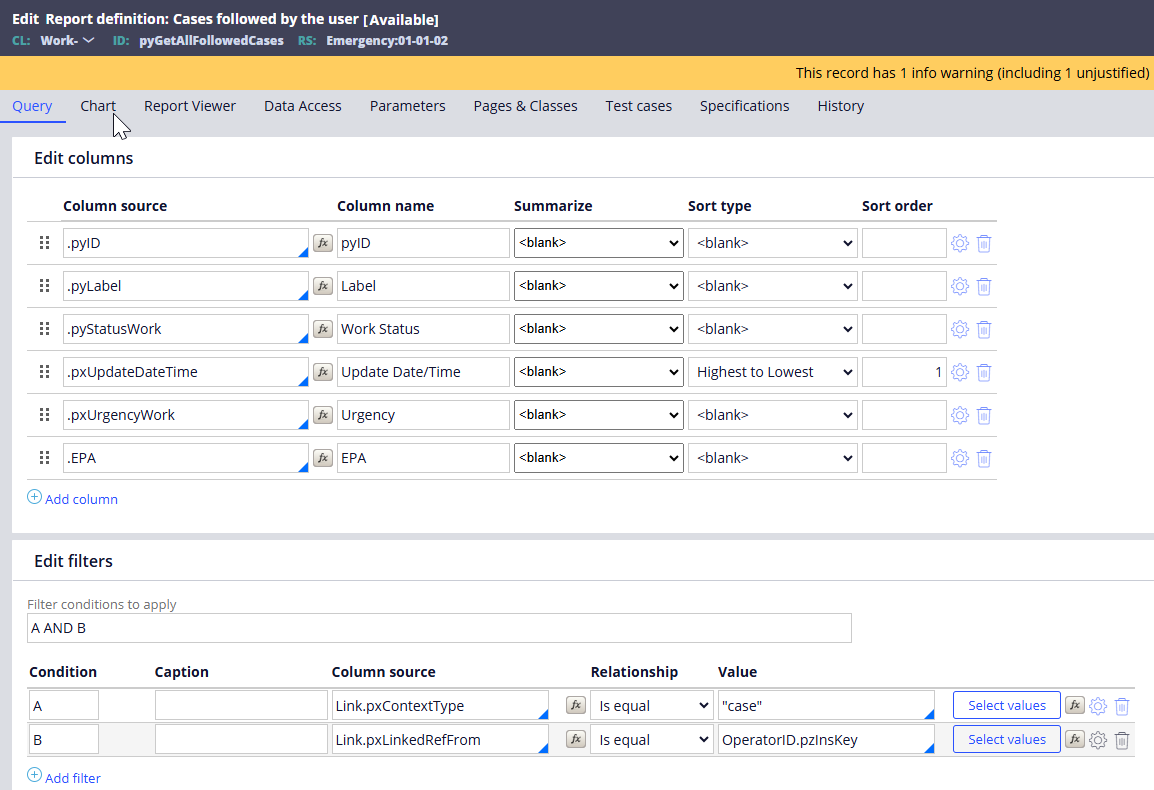Open gear settings for Label column row

tap(960, 286)
